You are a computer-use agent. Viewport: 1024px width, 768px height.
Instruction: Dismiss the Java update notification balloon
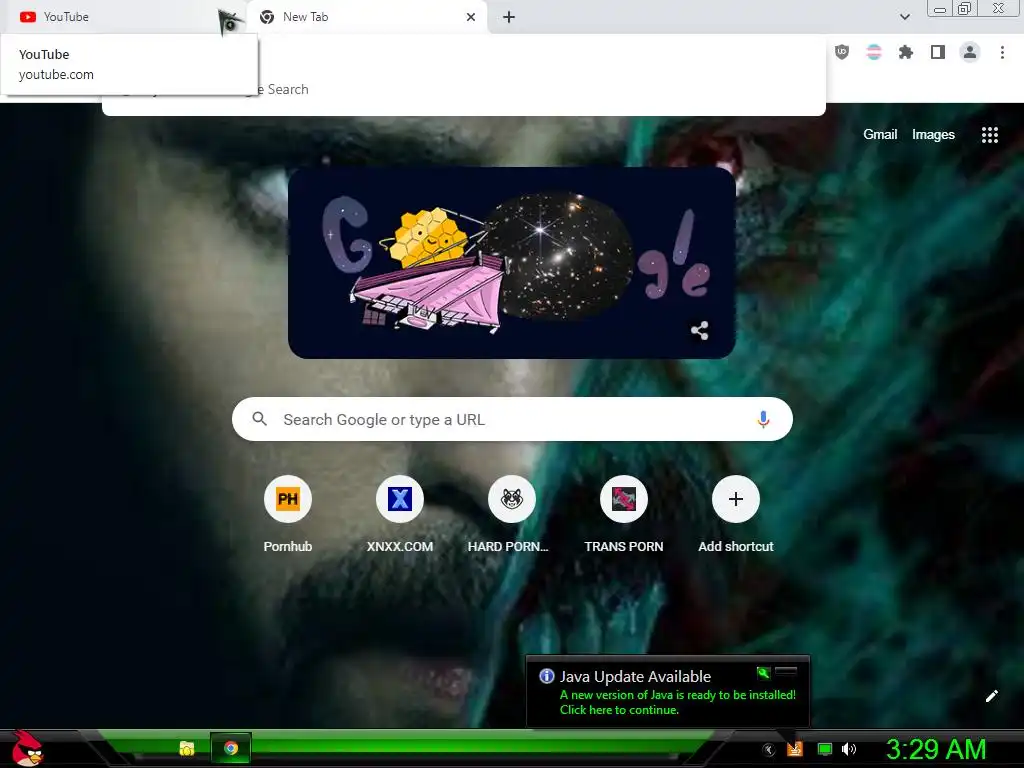pos(786,671)
